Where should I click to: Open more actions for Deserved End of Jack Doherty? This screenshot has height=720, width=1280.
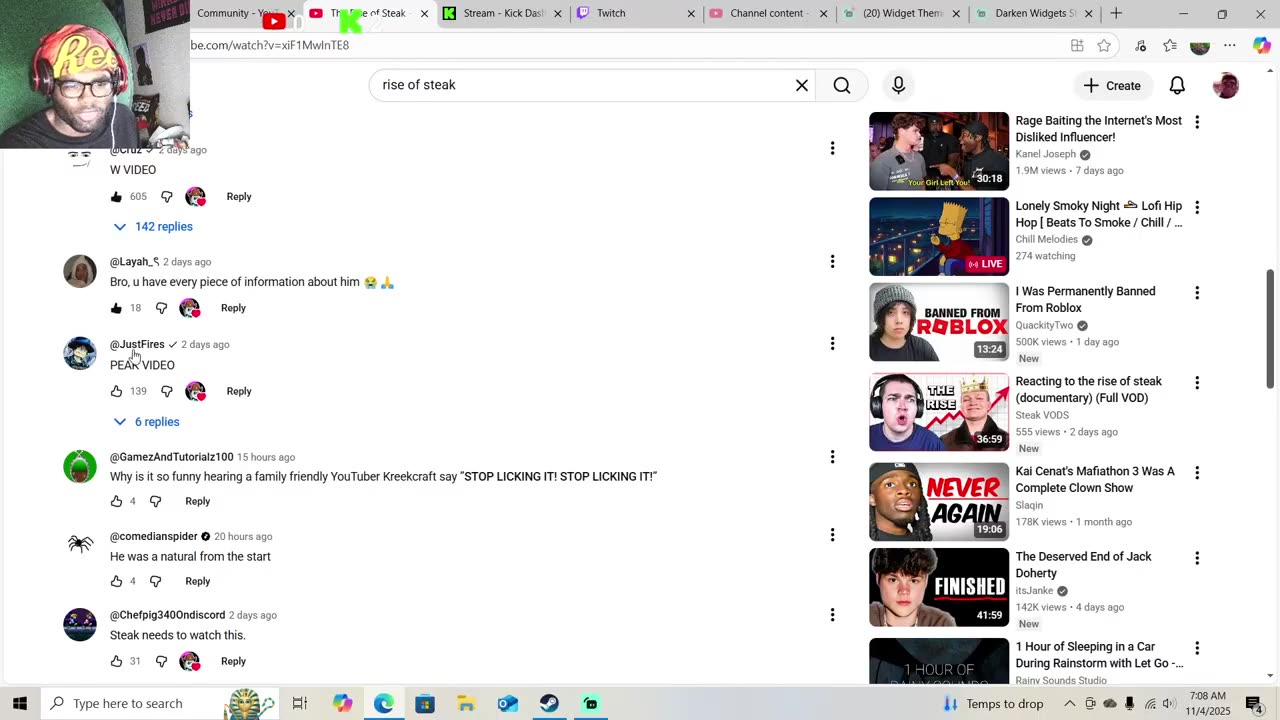(1197, 558)
